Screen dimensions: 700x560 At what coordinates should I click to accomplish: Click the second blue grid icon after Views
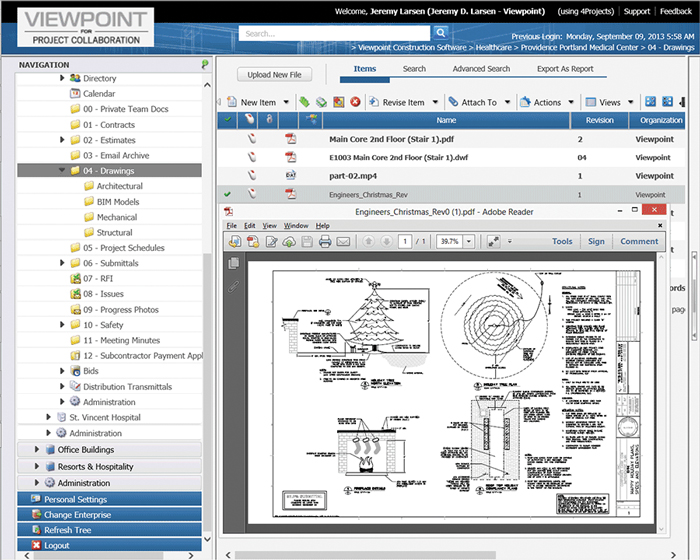pos(667,102)
